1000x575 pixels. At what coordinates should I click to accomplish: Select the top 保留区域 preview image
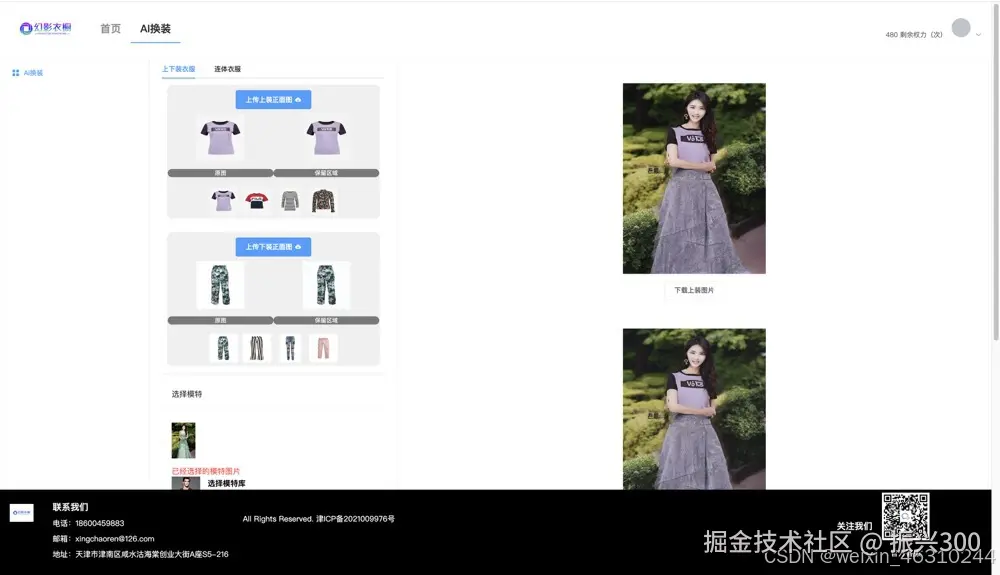pos(326,137)
